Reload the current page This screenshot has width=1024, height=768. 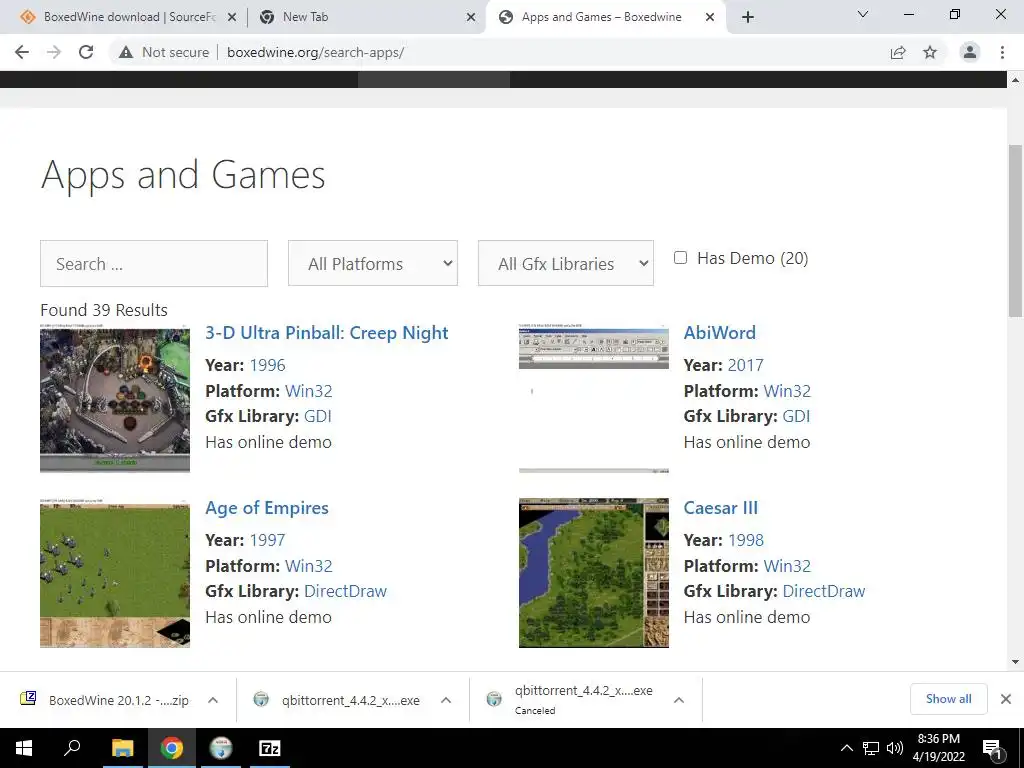(x=86, y=52)
